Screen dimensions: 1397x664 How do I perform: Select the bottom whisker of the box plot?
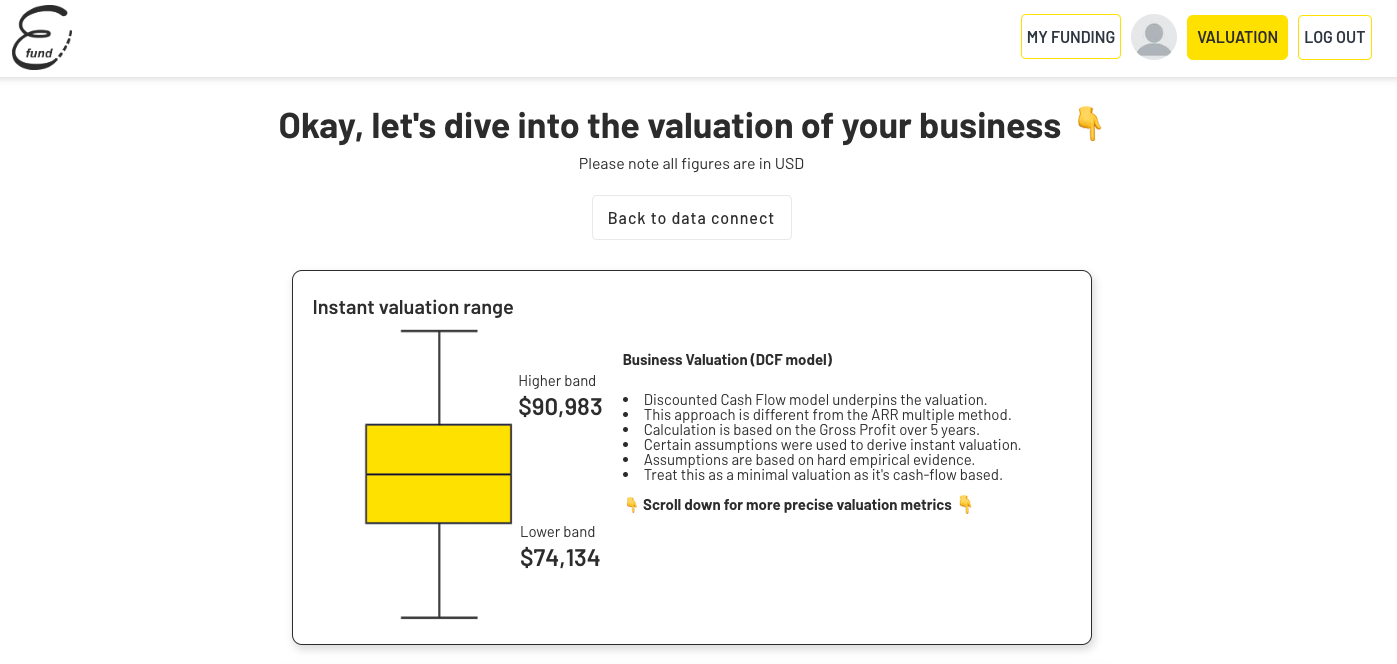coord(439,580)
